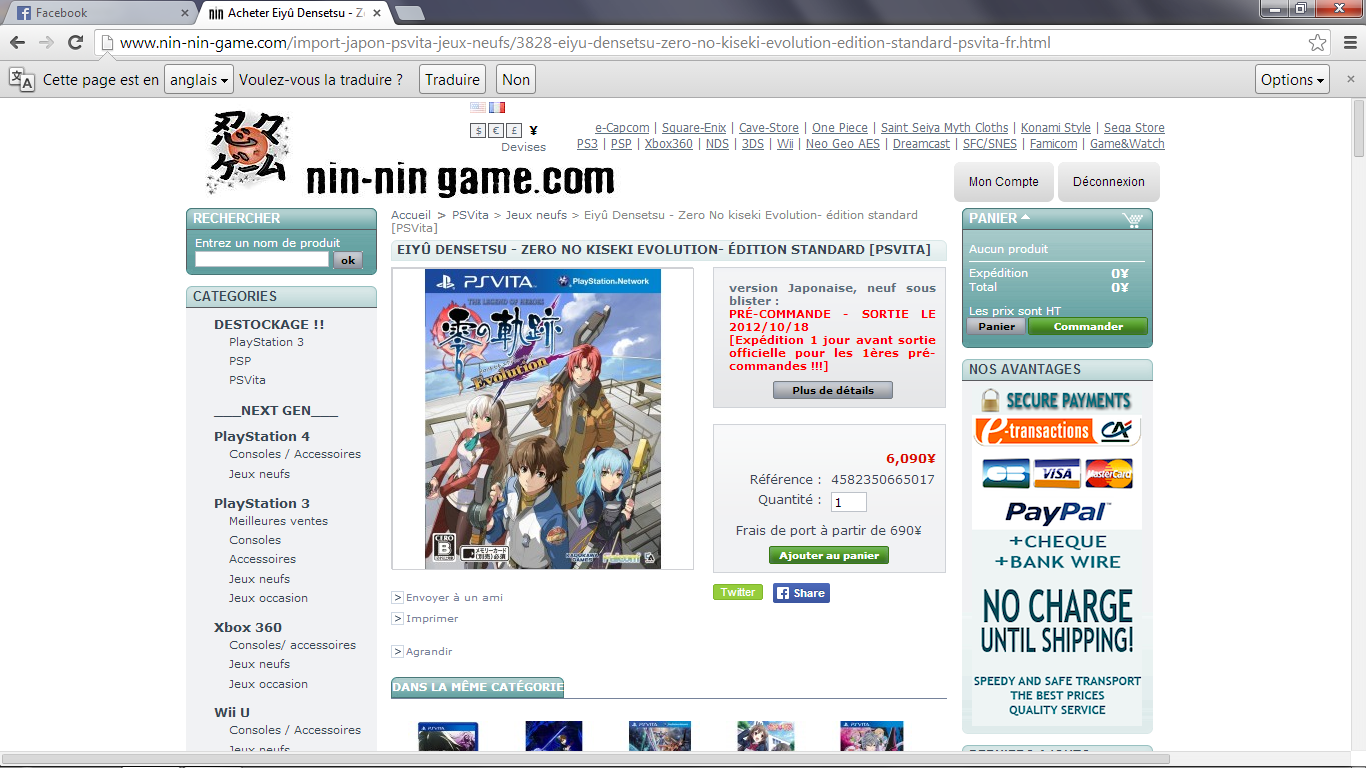Click the Traduire button
The image size is (1366, 768).
coord(452,80)
